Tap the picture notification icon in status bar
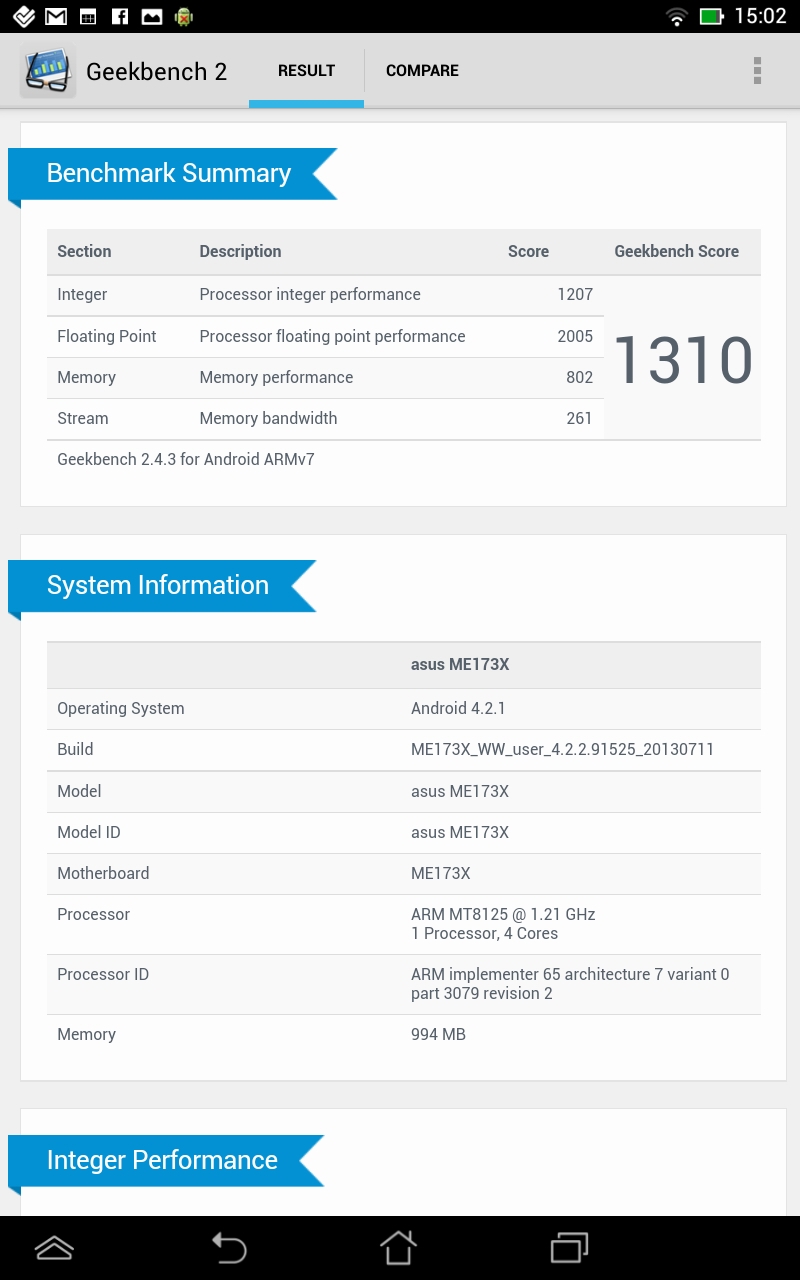 click(x=151, y=16)
